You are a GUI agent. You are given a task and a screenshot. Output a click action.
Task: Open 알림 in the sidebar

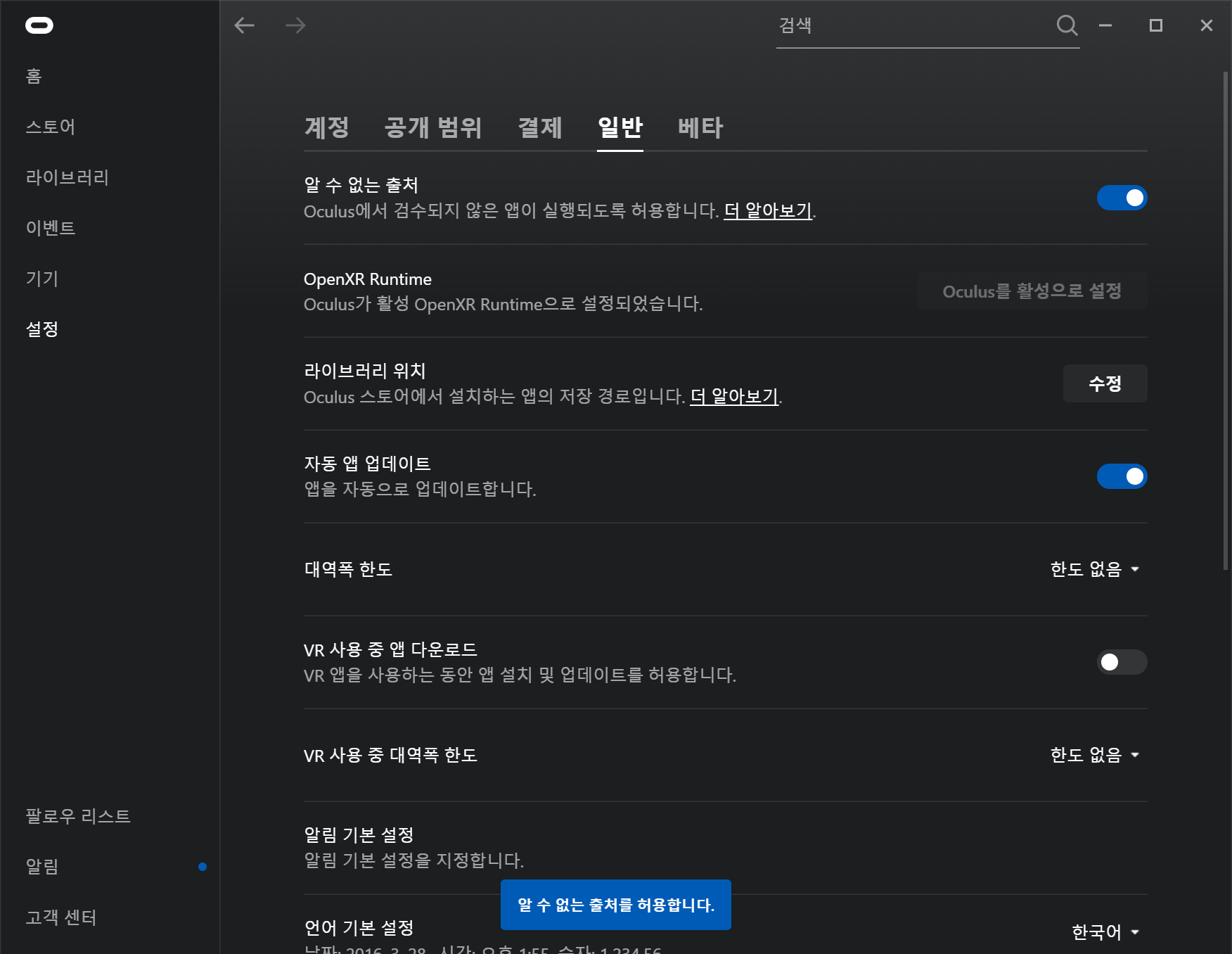pos(42,867)
